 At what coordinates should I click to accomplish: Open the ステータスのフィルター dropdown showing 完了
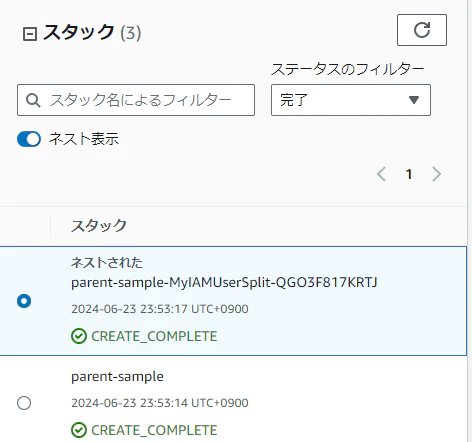click(x=351, y=100)
